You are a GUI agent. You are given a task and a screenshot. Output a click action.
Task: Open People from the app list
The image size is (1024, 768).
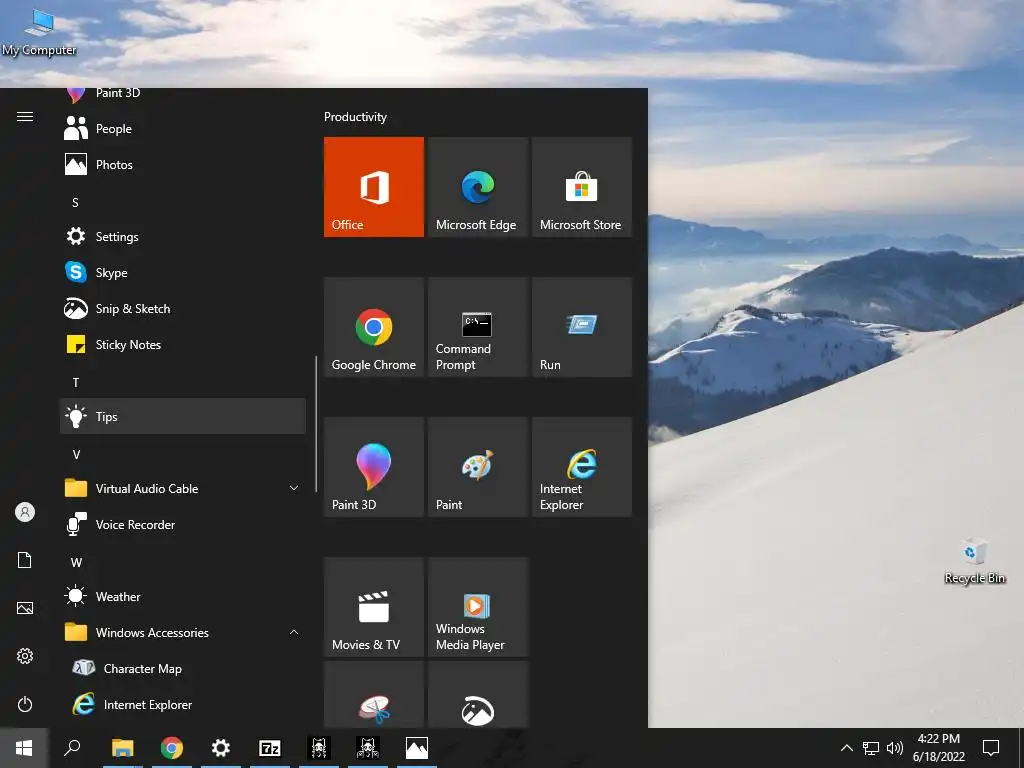pyautogui.click(x=183, y=129)
